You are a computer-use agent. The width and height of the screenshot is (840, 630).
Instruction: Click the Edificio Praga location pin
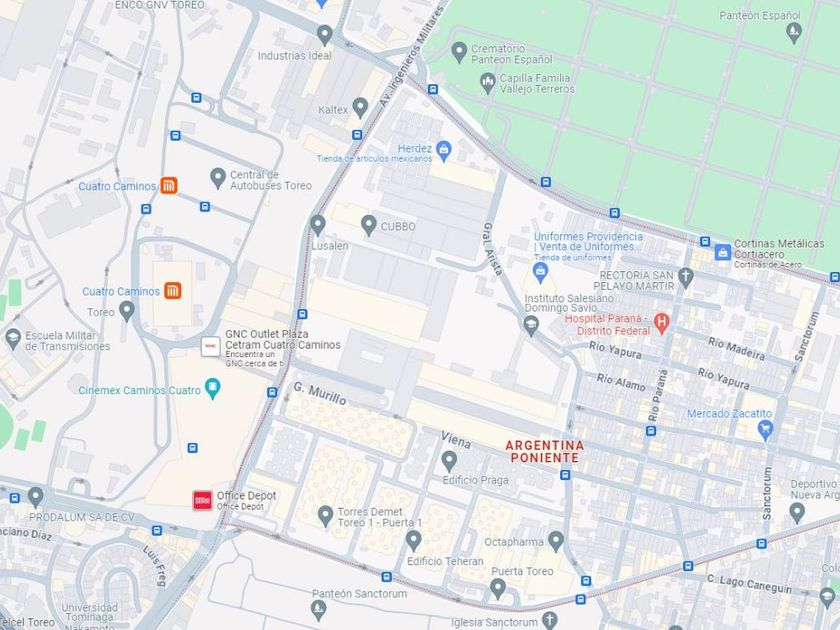pos(449,461)
